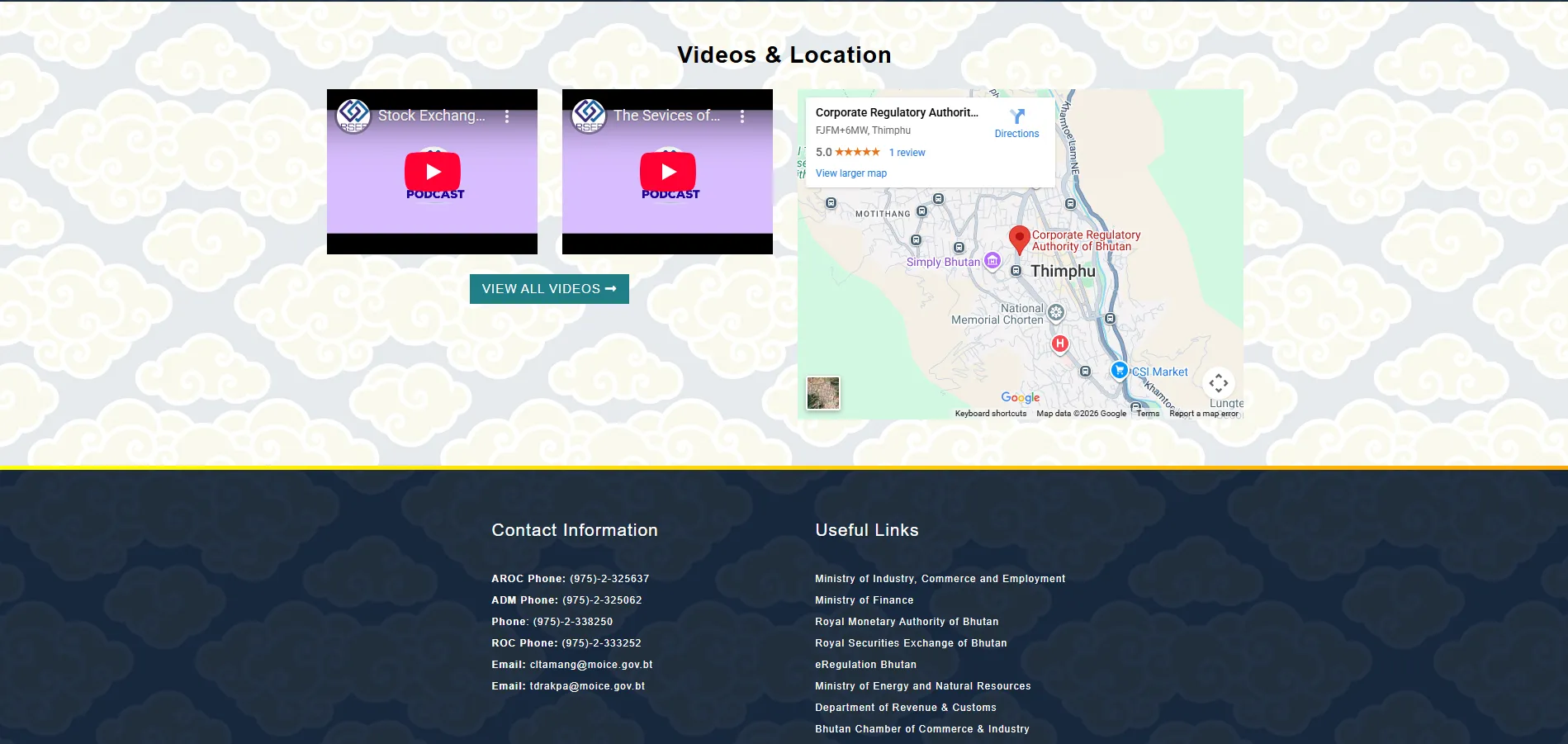
Task: Open more options on The Services video
Action: (742, 116)
